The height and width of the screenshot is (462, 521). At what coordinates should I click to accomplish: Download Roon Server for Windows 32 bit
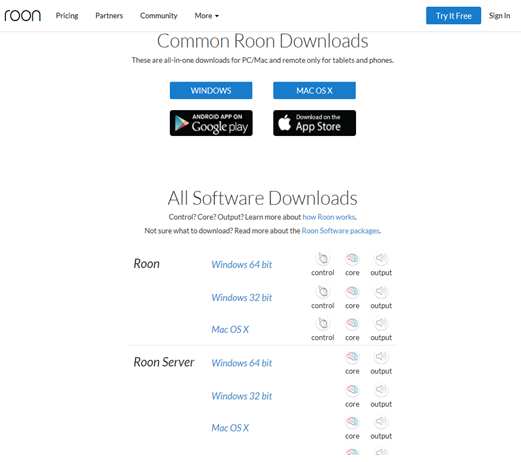pos(242,396)
